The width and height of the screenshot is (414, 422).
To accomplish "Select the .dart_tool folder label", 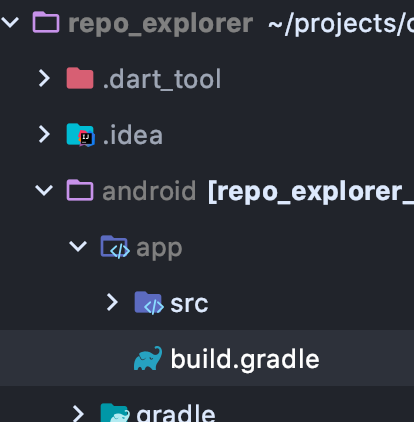I will (x=162, y=79).
